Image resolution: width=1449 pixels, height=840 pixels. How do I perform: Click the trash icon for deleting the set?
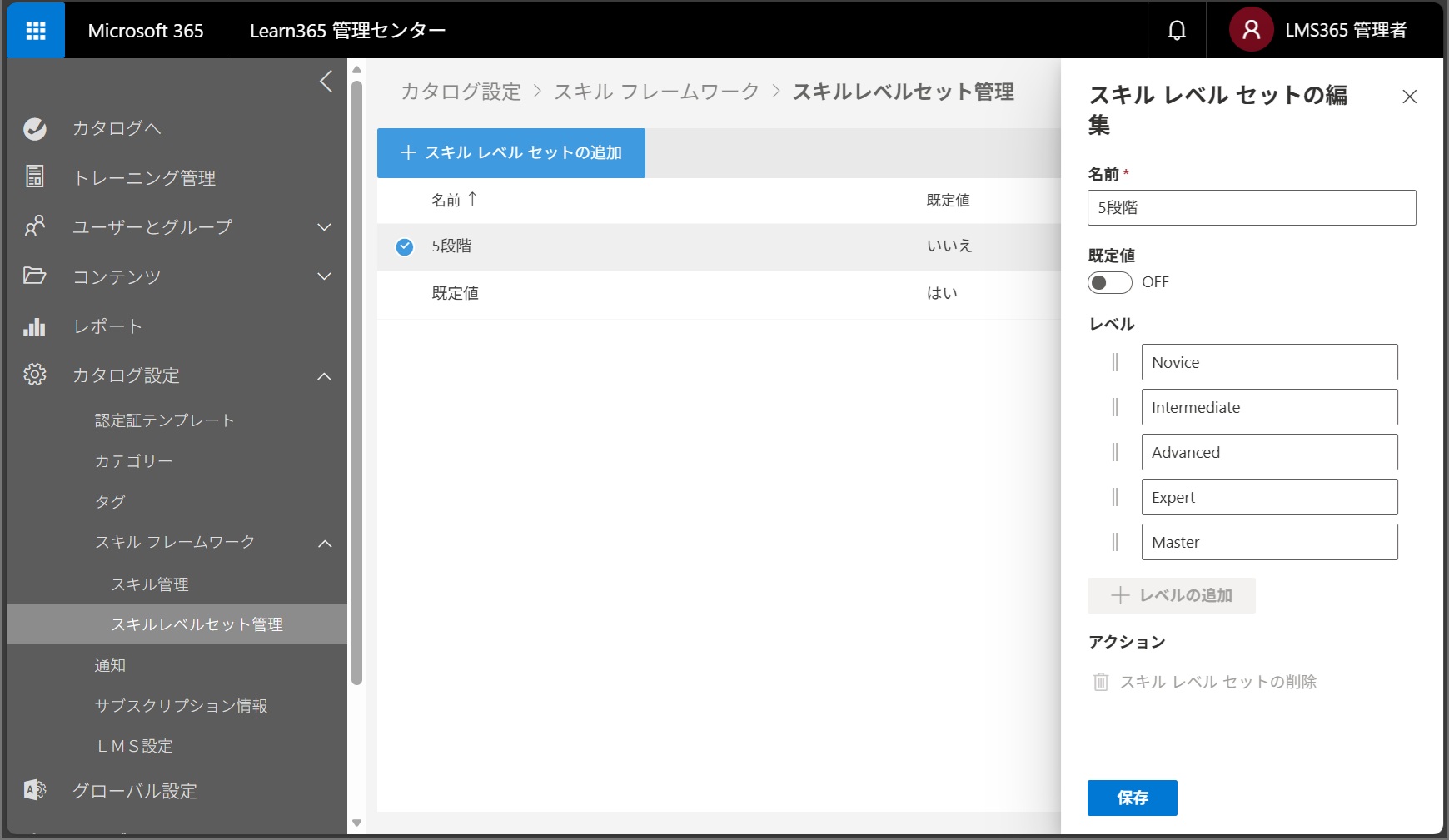[1101, 682]
